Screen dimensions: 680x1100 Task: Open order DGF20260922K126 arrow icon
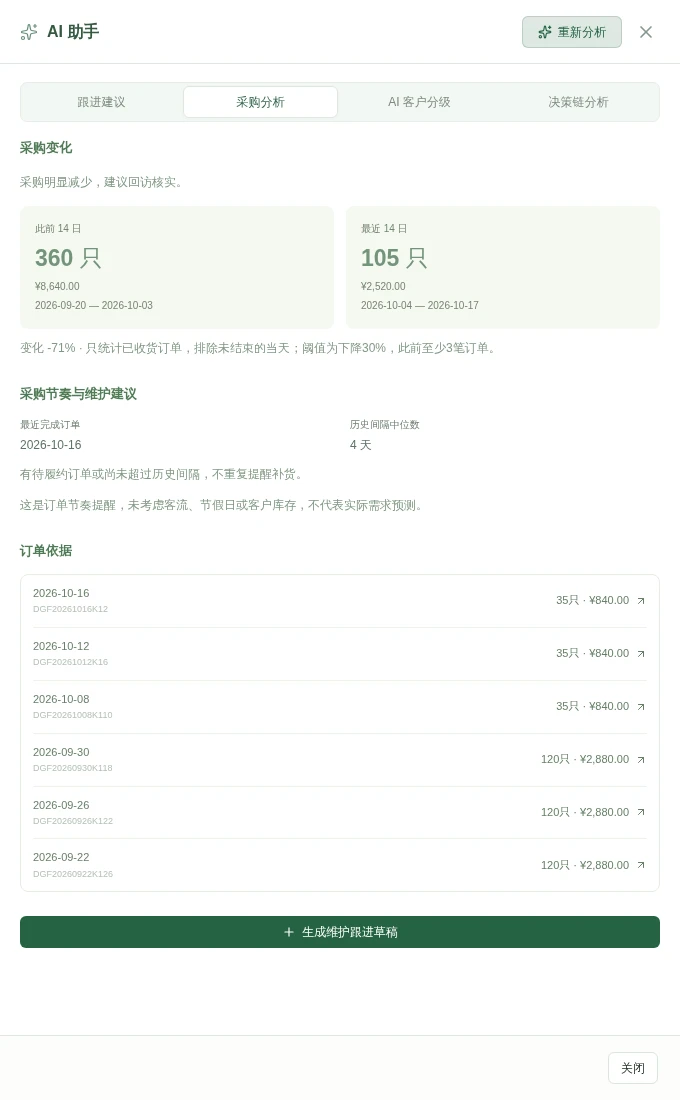tap(641, 866)
